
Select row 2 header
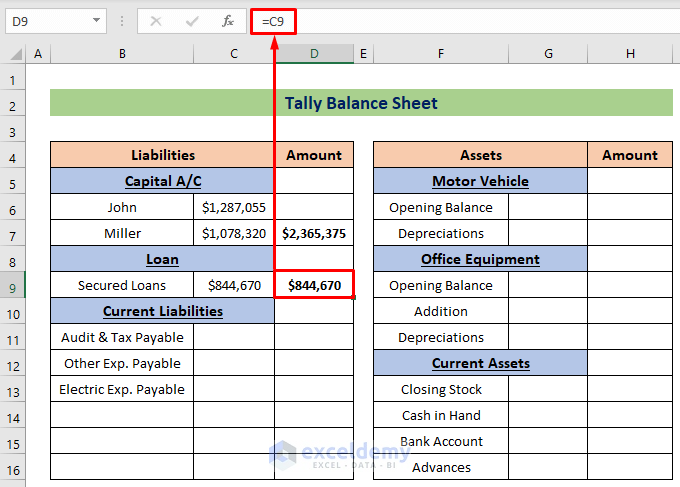click(x=13, y=103)
